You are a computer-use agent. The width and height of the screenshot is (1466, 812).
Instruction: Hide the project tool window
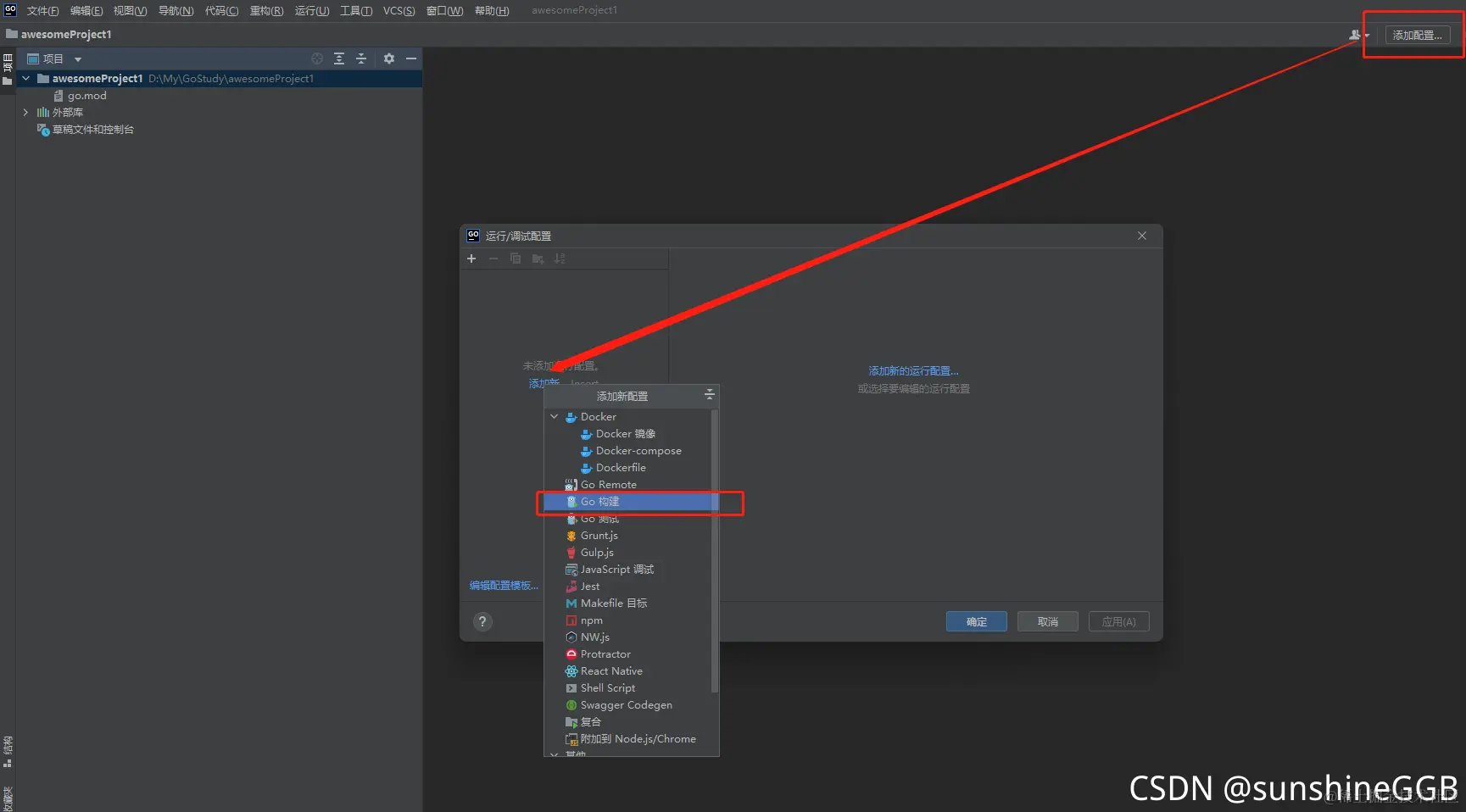(x=411, y=58)
